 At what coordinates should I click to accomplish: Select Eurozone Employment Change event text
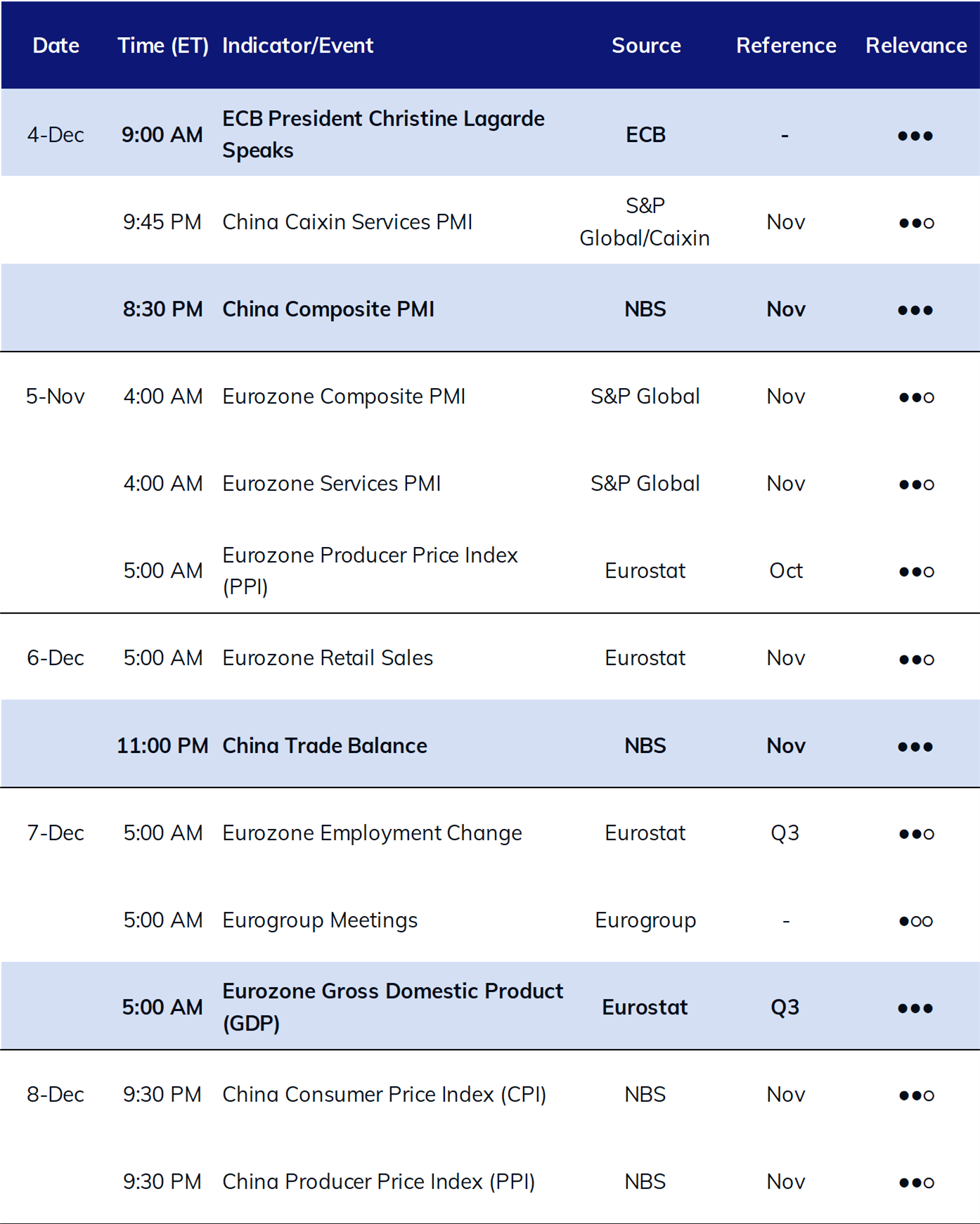[372, 833]
